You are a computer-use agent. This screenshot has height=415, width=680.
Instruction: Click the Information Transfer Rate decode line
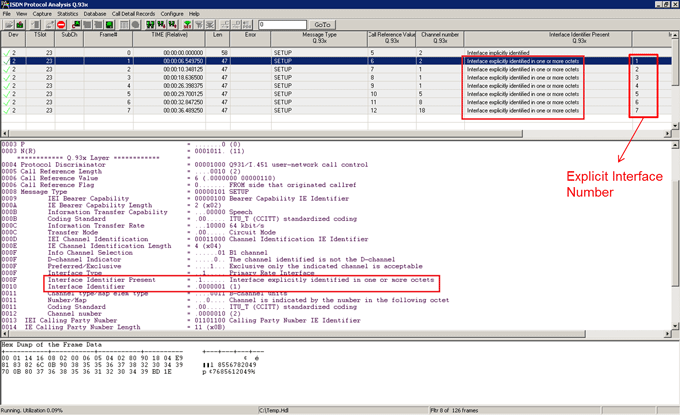(x=133, y=226)
